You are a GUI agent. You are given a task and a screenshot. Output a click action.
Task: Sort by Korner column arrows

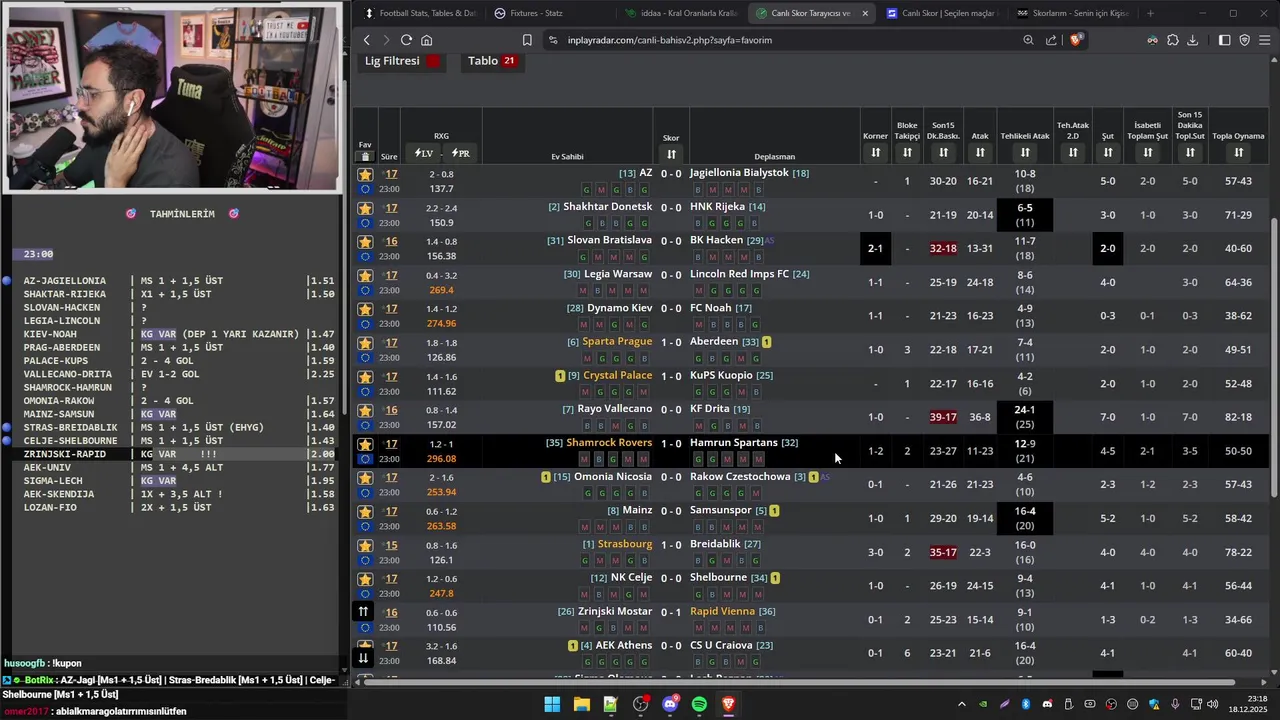click(x=875, y=152)
